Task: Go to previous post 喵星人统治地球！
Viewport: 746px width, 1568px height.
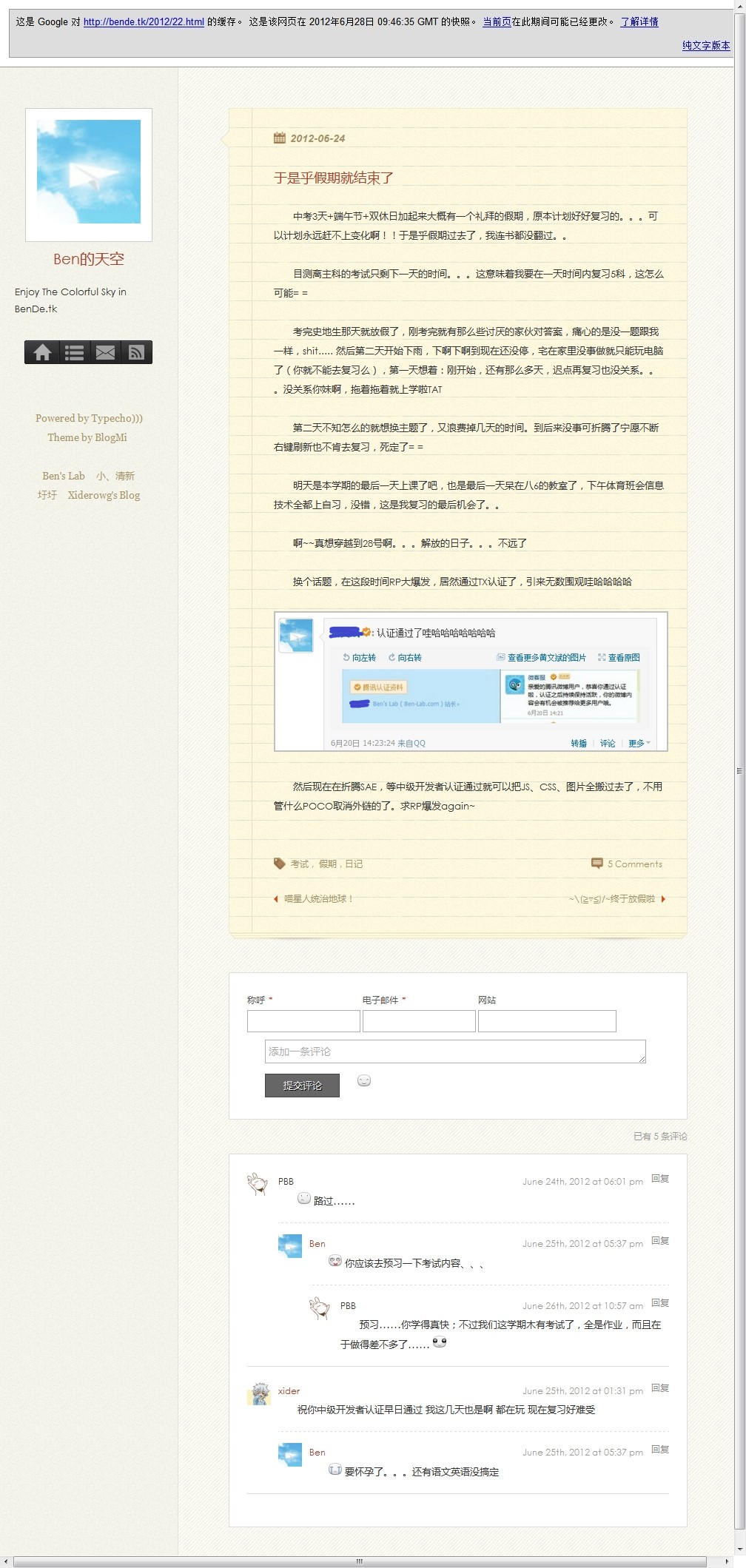Action: click(319, 898)
